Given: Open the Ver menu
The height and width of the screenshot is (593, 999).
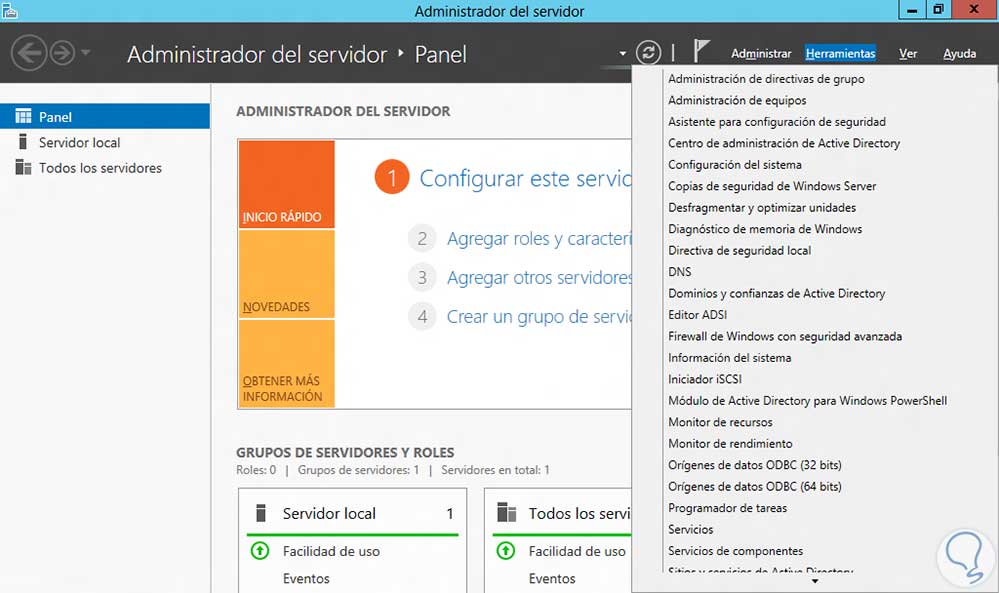Looking at the screenshot, I should pos(908,54).
